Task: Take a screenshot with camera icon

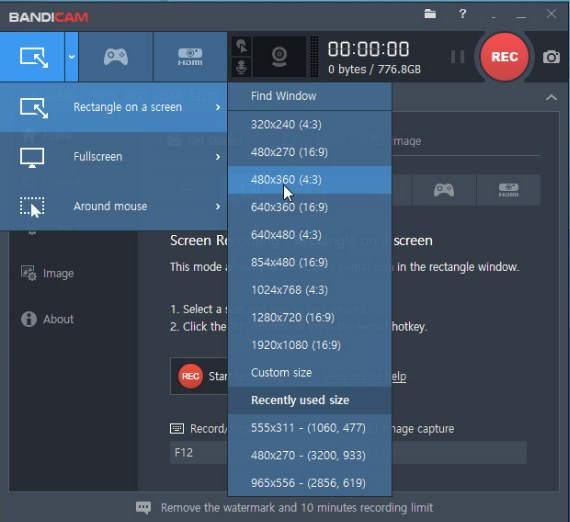Action: point(551,57)
